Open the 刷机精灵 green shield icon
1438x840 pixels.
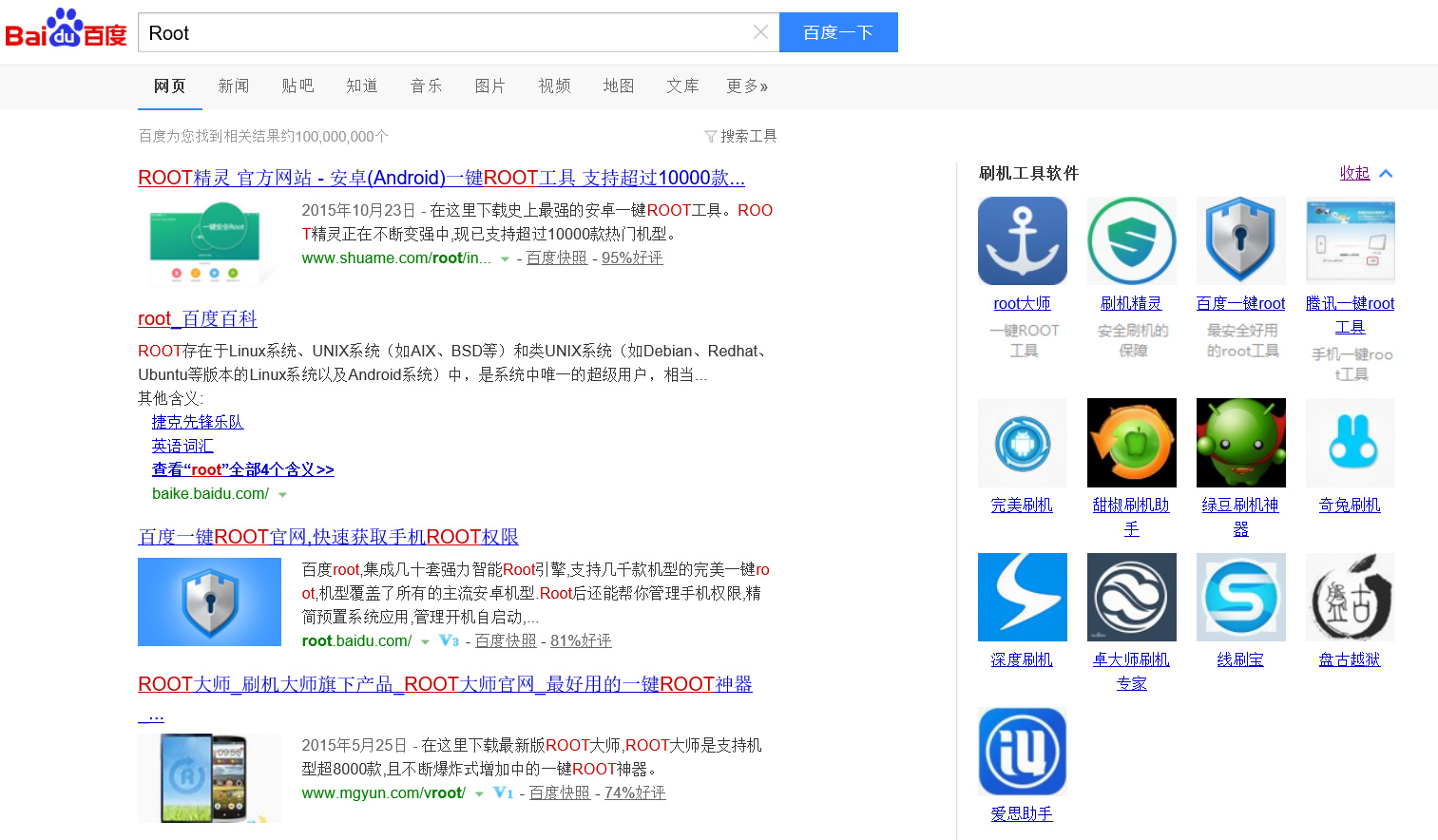click(x=1131, y=240)
